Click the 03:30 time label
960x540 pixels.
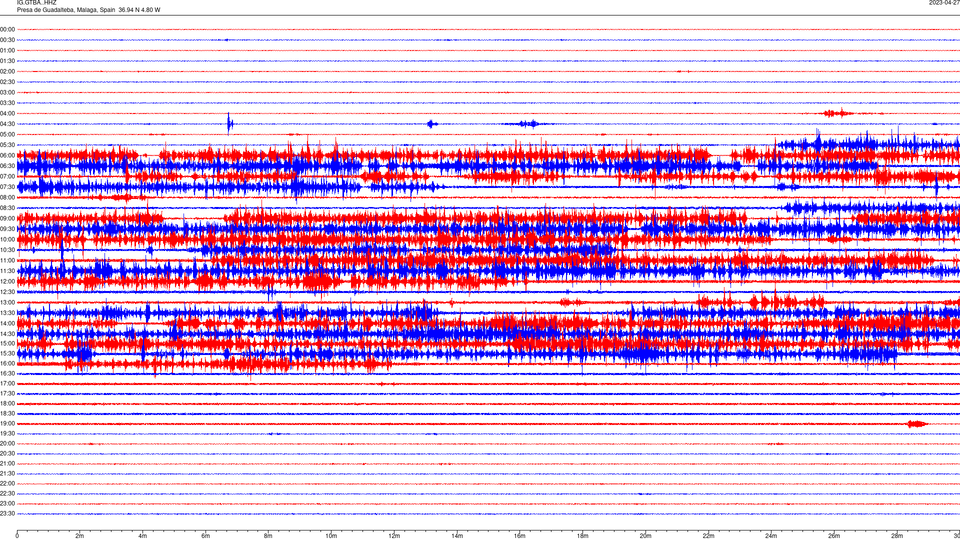(7, 103)
